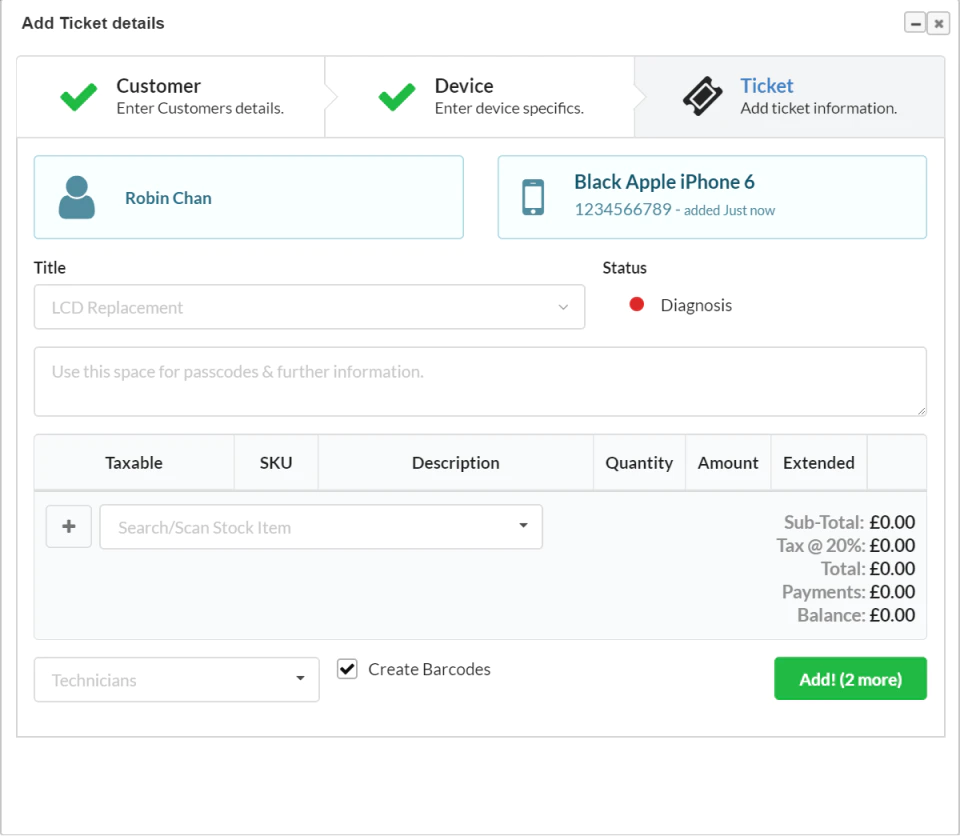
Task: Click the Add Ticket details window title
Action: click(93, 23)
